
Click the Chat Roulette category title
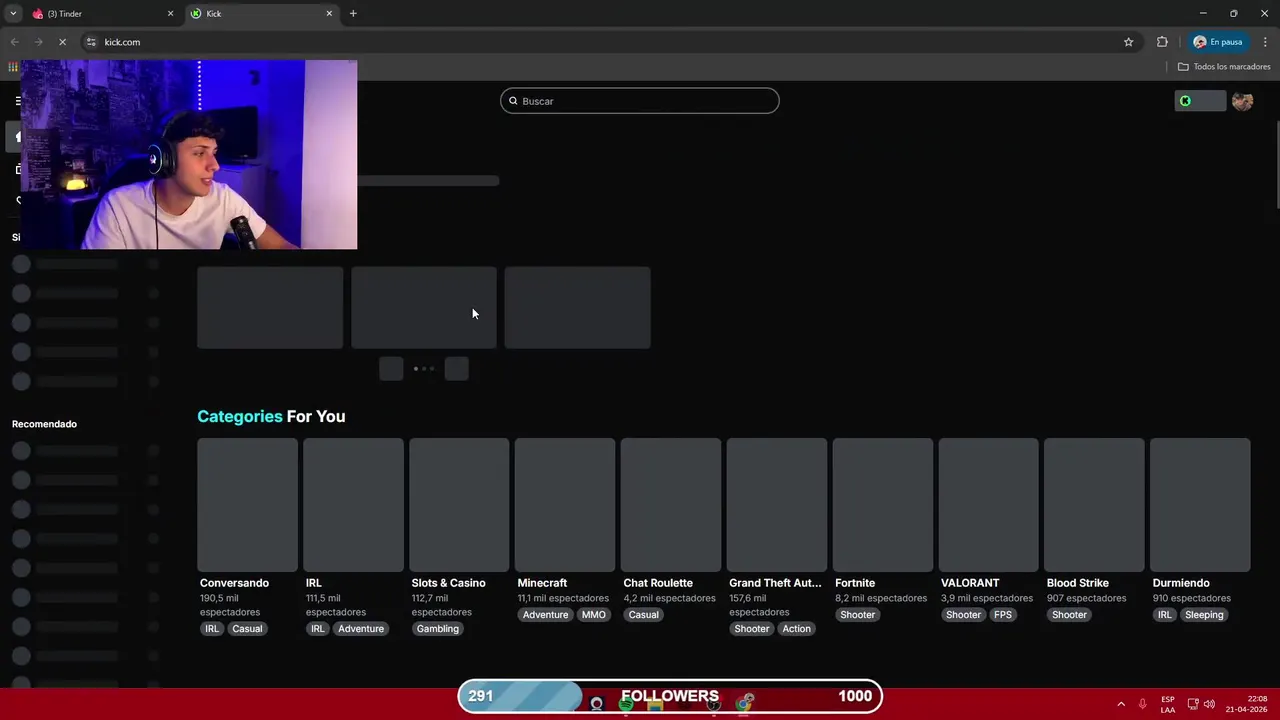tap(658, 583)
